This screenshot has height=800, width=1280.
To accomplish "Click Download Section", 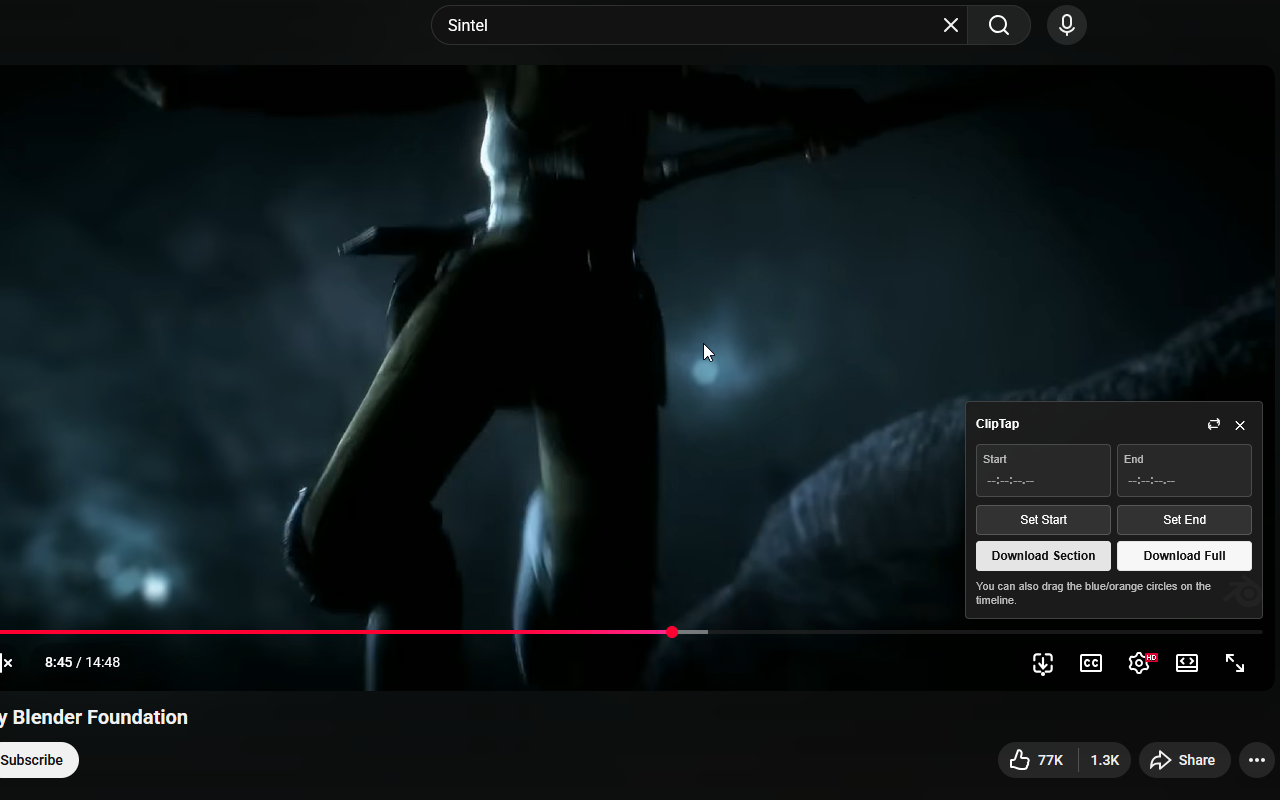I will (x=1043, y=556).
